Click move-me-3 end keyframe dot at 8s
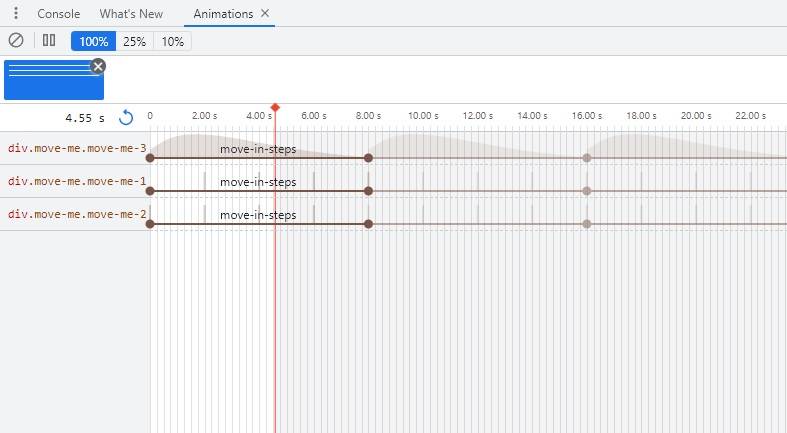Image resolution: width=787 pixels, height=433 pixels. tap(368, 158)
